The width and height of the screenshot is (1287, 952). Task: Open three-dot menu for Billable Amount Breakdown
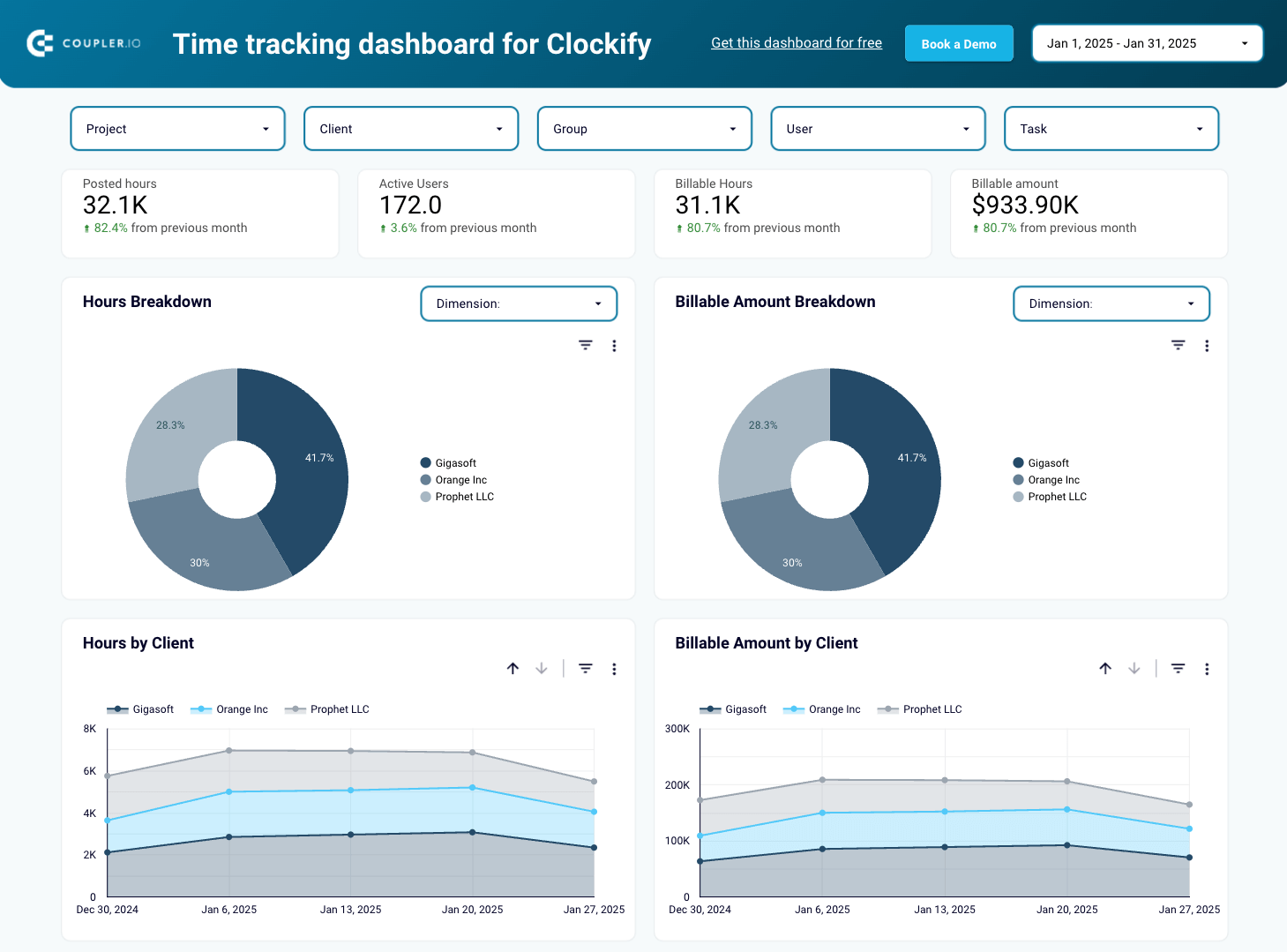pyautogui.click(x=1207, y=345)
